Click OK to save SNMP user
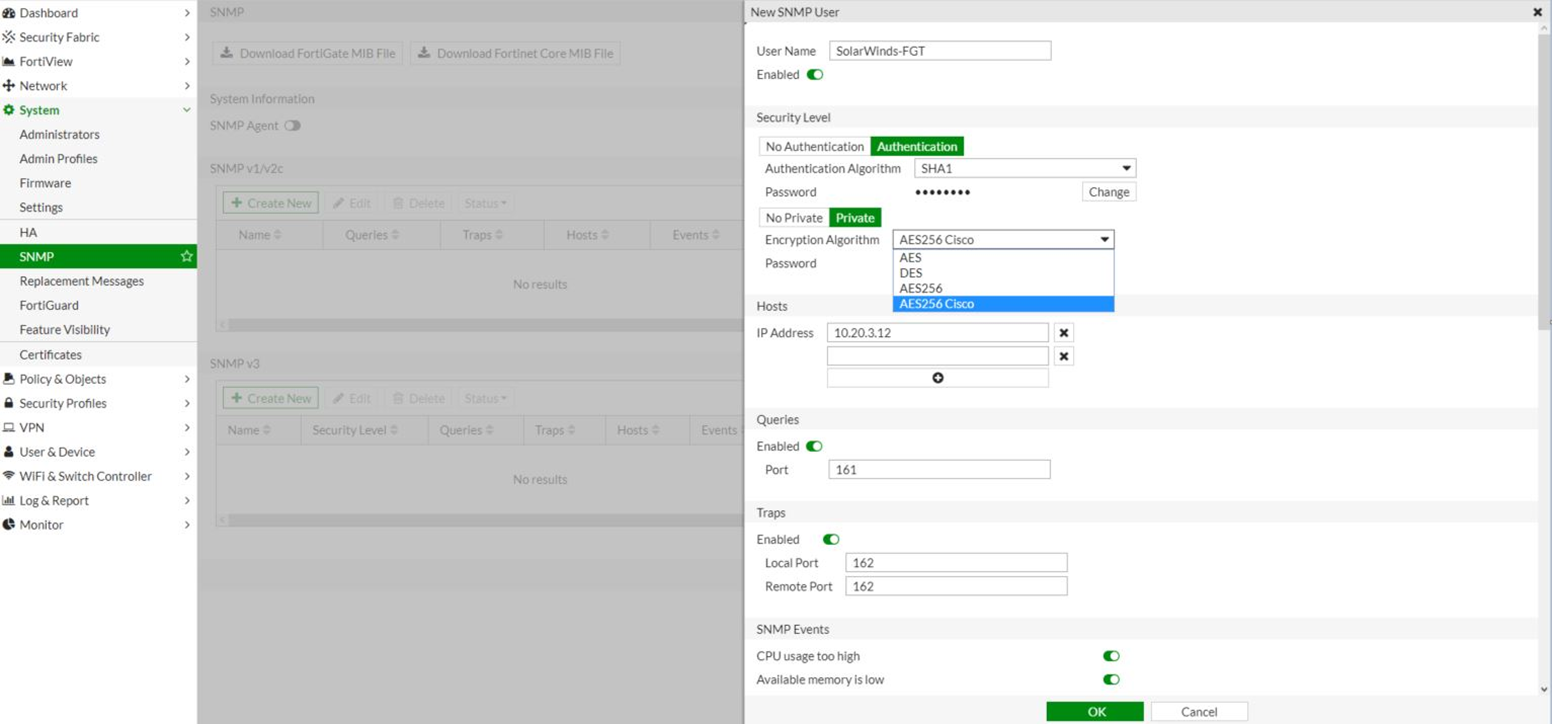Screen dimensions: 1552x724 [1095, 712]
